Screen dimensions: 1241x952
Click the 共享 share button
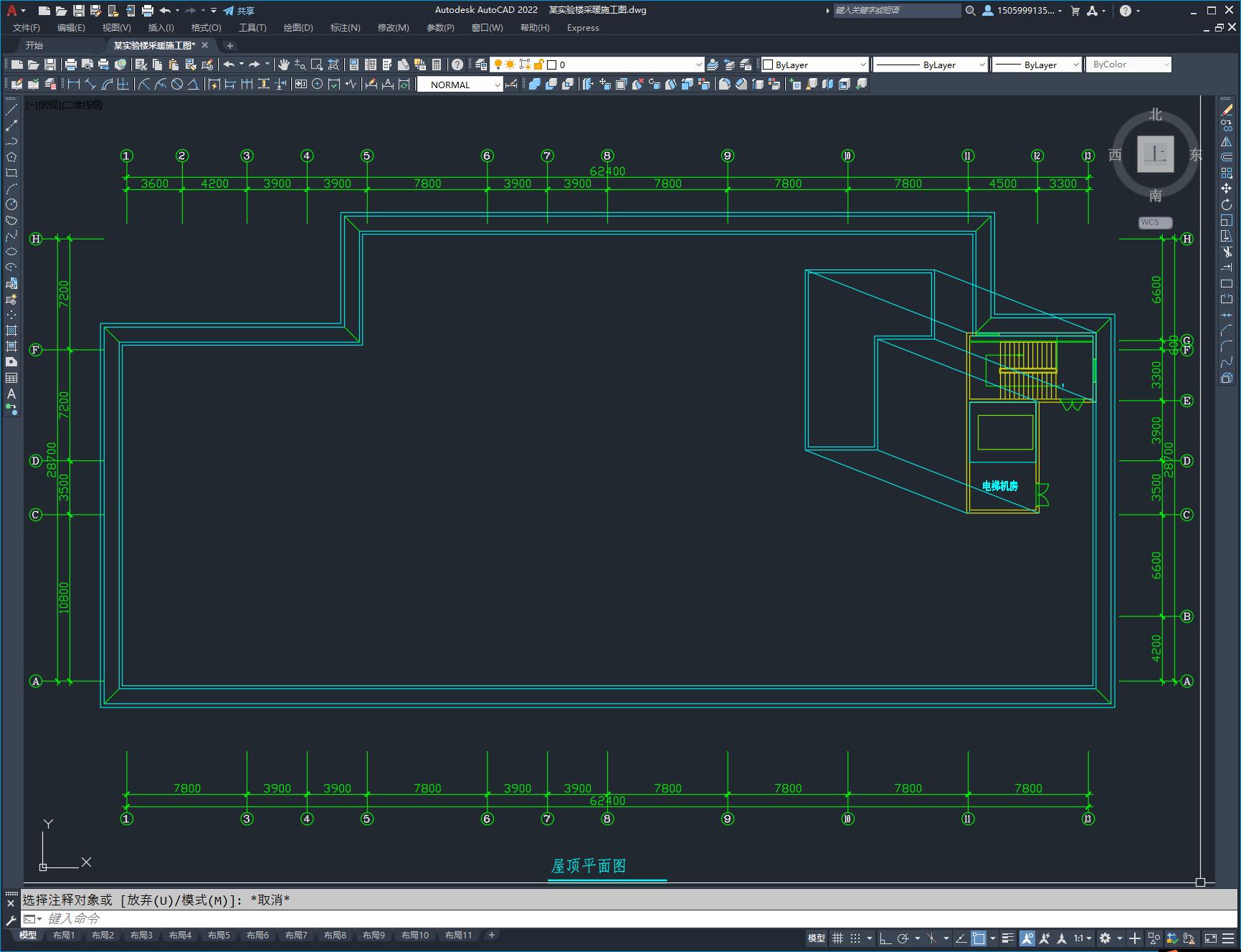click(x=239, y=11)
